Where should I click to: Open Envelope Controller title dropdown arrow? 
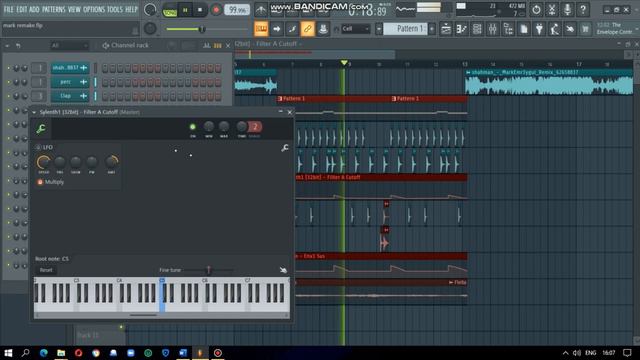click(x=34, y=112)
